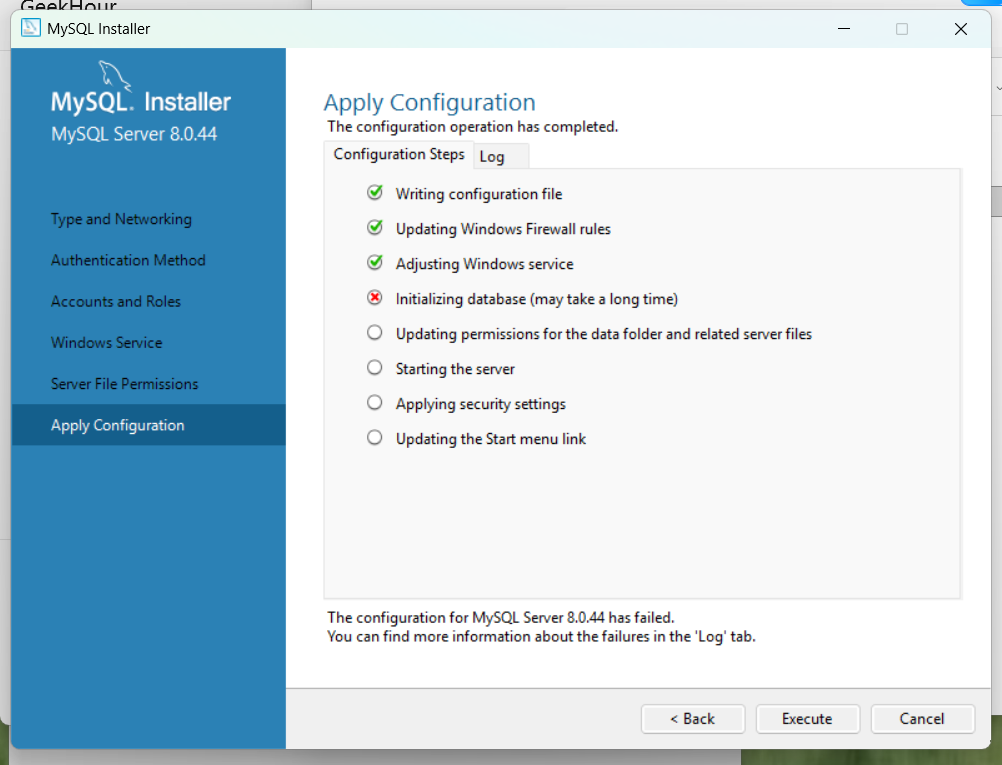
Task: Click the Back button
Action: click(693, 719)
